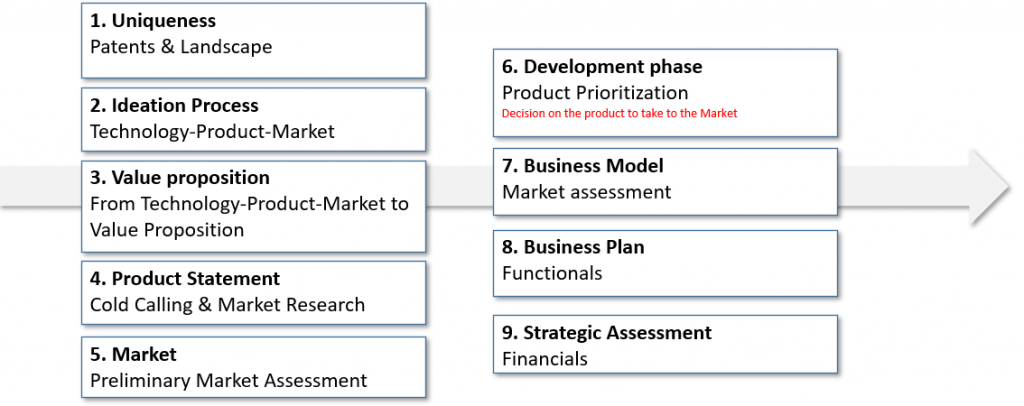This screenshot has width=1024, height=406.
Task: Click the "8. Business Plan" title
Action: pos(573,247)
